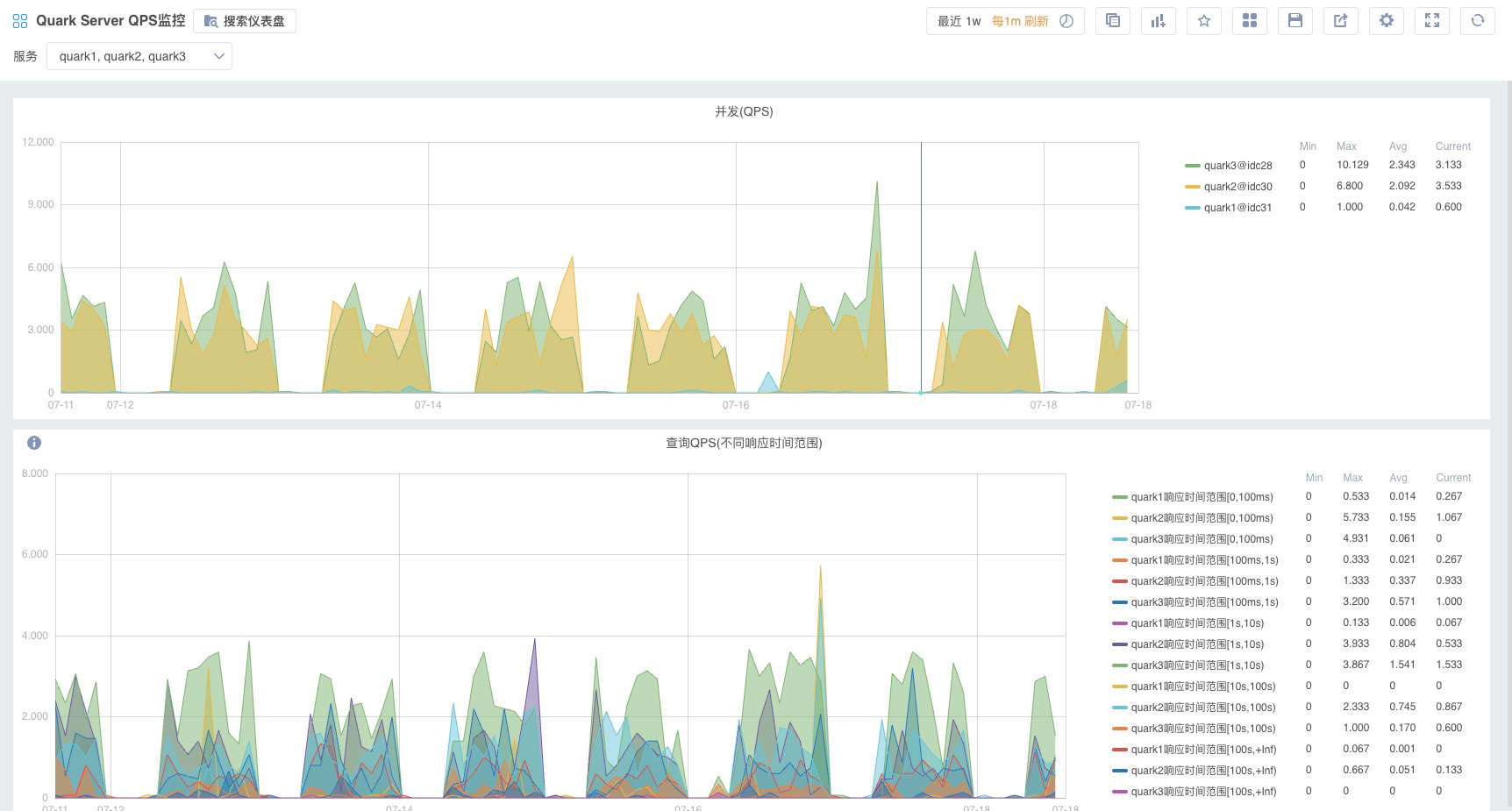
Task: Click the 07-16 x-axis label in 并发(QPS) chart
Action: pyautogui.click(x=736, y=405)
